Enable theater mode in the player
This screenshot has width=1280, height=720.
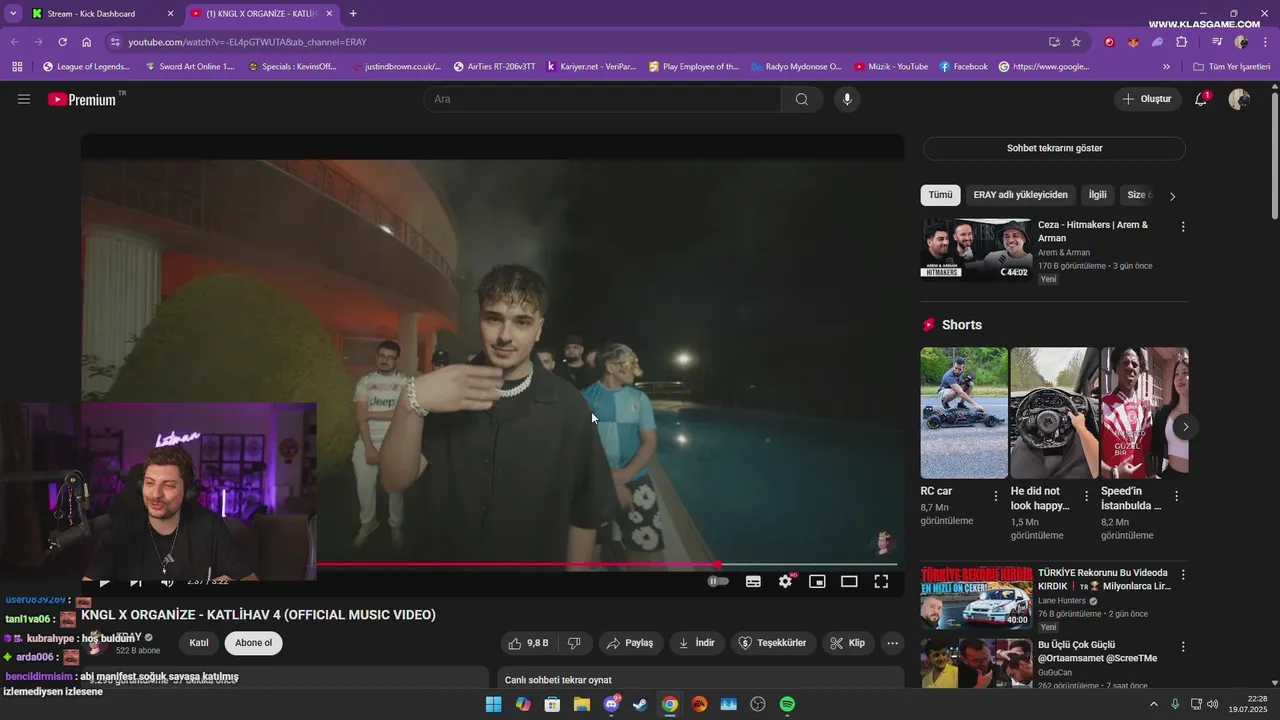pyautogui.click(x=849, y=581)
